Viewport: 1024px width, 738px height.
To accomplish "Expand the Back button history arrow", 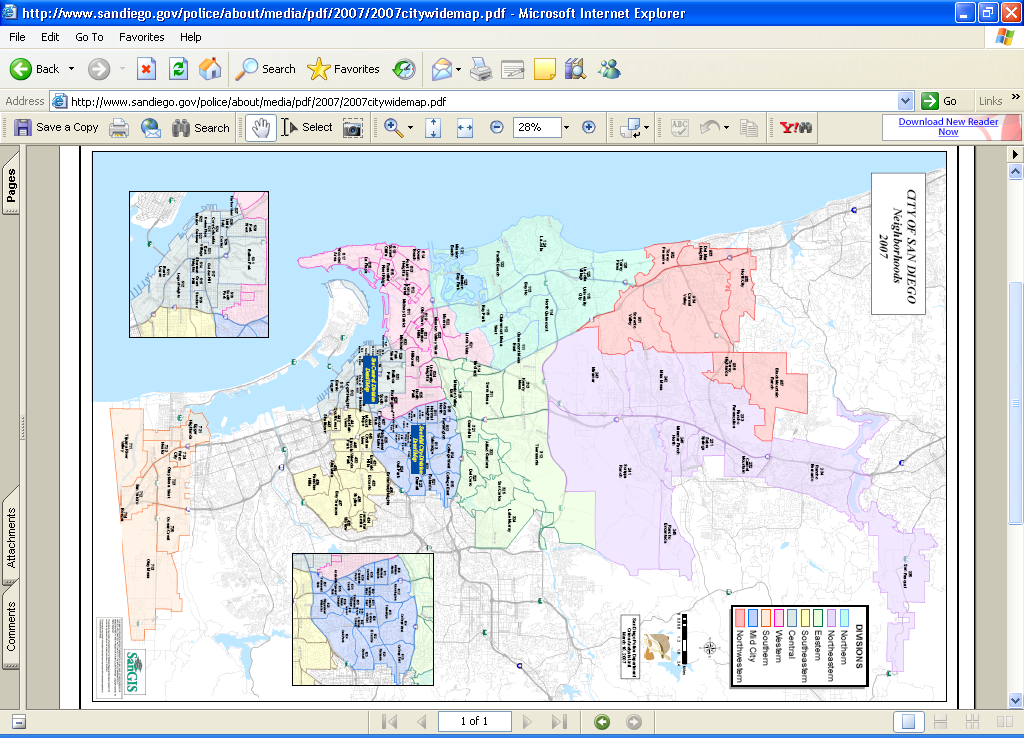I will (x=71, y=69).
